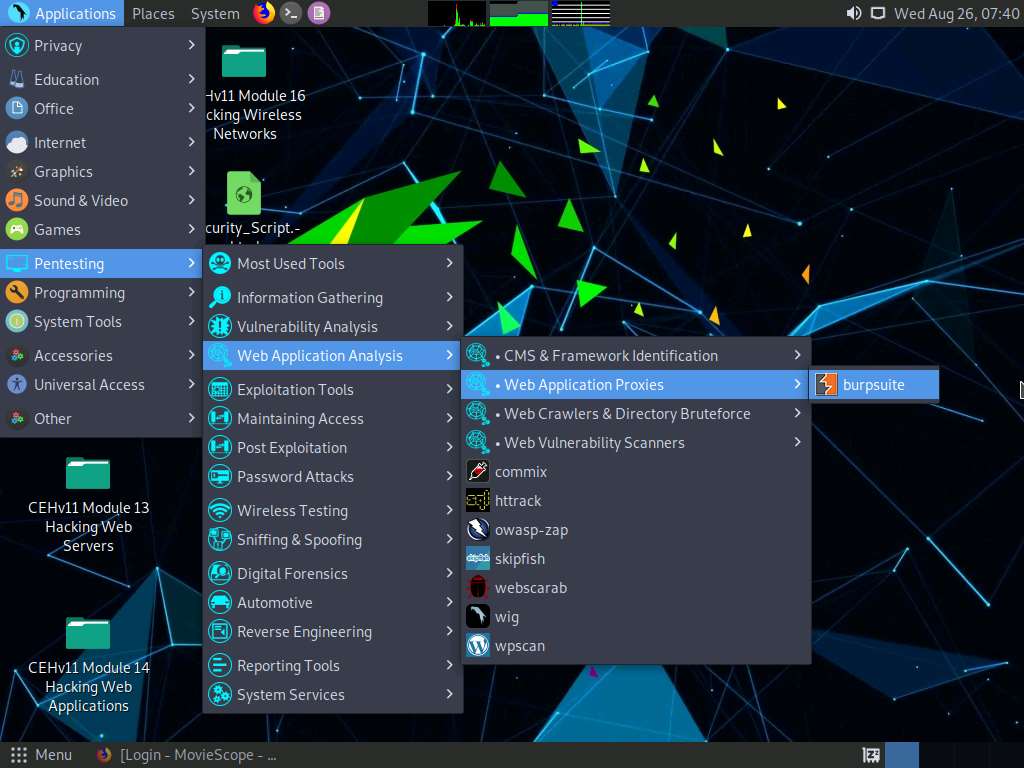Open Firefox from the top panel
The height and width of the screenshot is (768, 1024).
pos(262,13)
